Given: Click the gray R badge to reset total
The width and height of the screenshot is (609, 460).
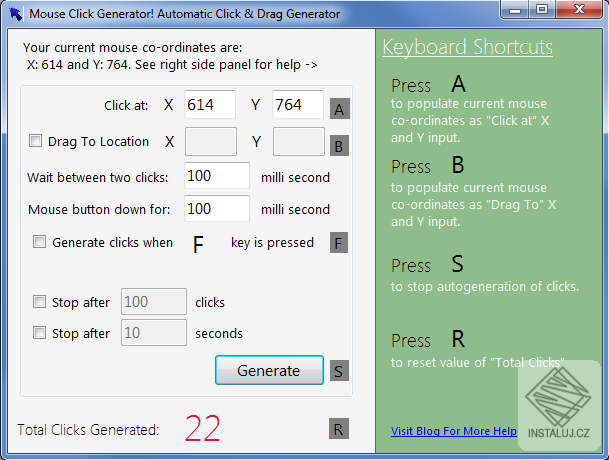Looking at the screenshot, I should click(339, 429).
